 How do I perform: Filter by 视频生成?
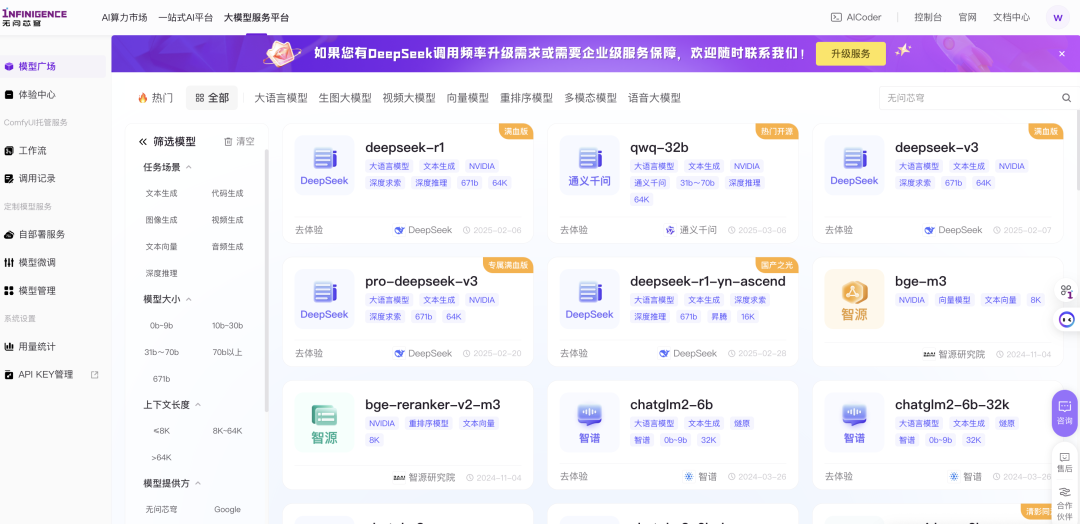point(227,220)
